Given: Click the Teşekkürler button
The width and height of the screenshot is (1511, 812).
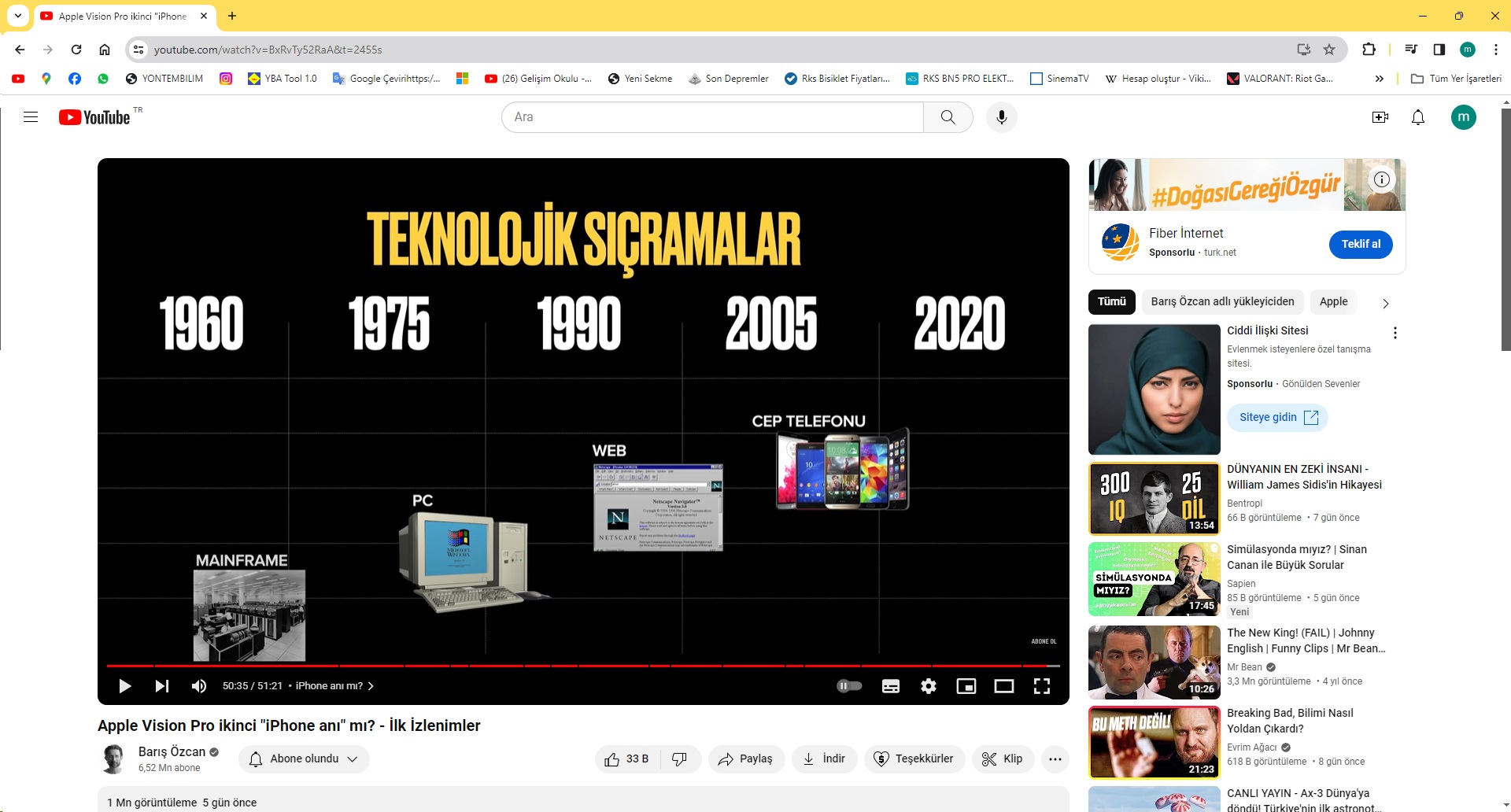Looking at the screenshot, I should tap(914, 759).
